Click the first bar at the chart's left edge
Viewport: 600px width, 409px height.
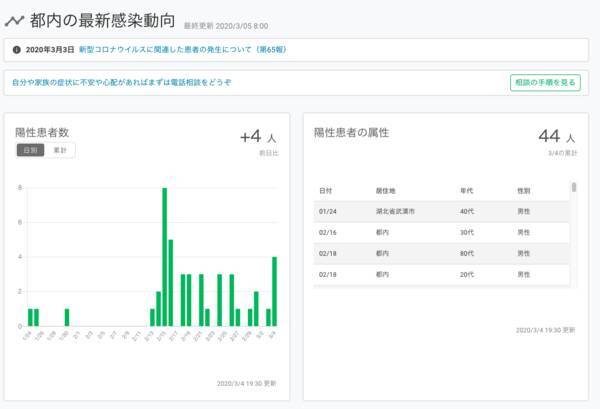point(30,317)
